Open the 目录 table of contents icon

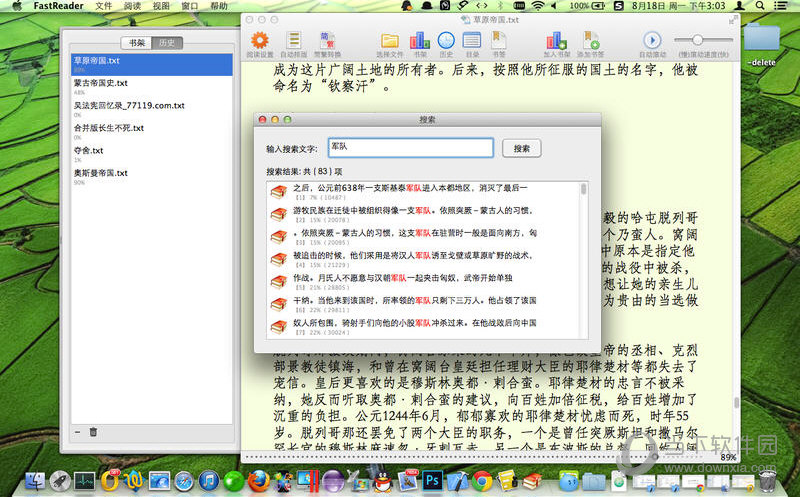pos(472,40)
